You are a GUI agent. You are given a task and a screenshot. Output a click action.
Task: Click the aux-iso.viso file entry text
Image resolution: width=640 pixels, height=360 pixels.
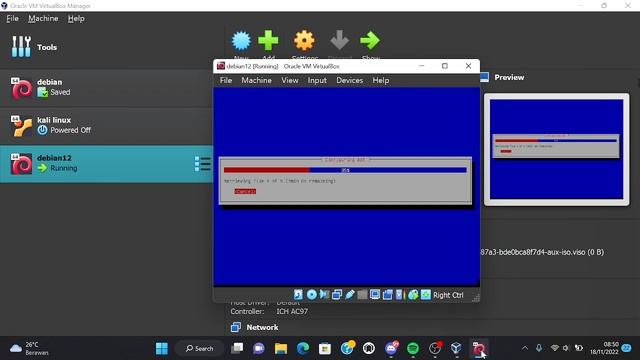point(542,252)
